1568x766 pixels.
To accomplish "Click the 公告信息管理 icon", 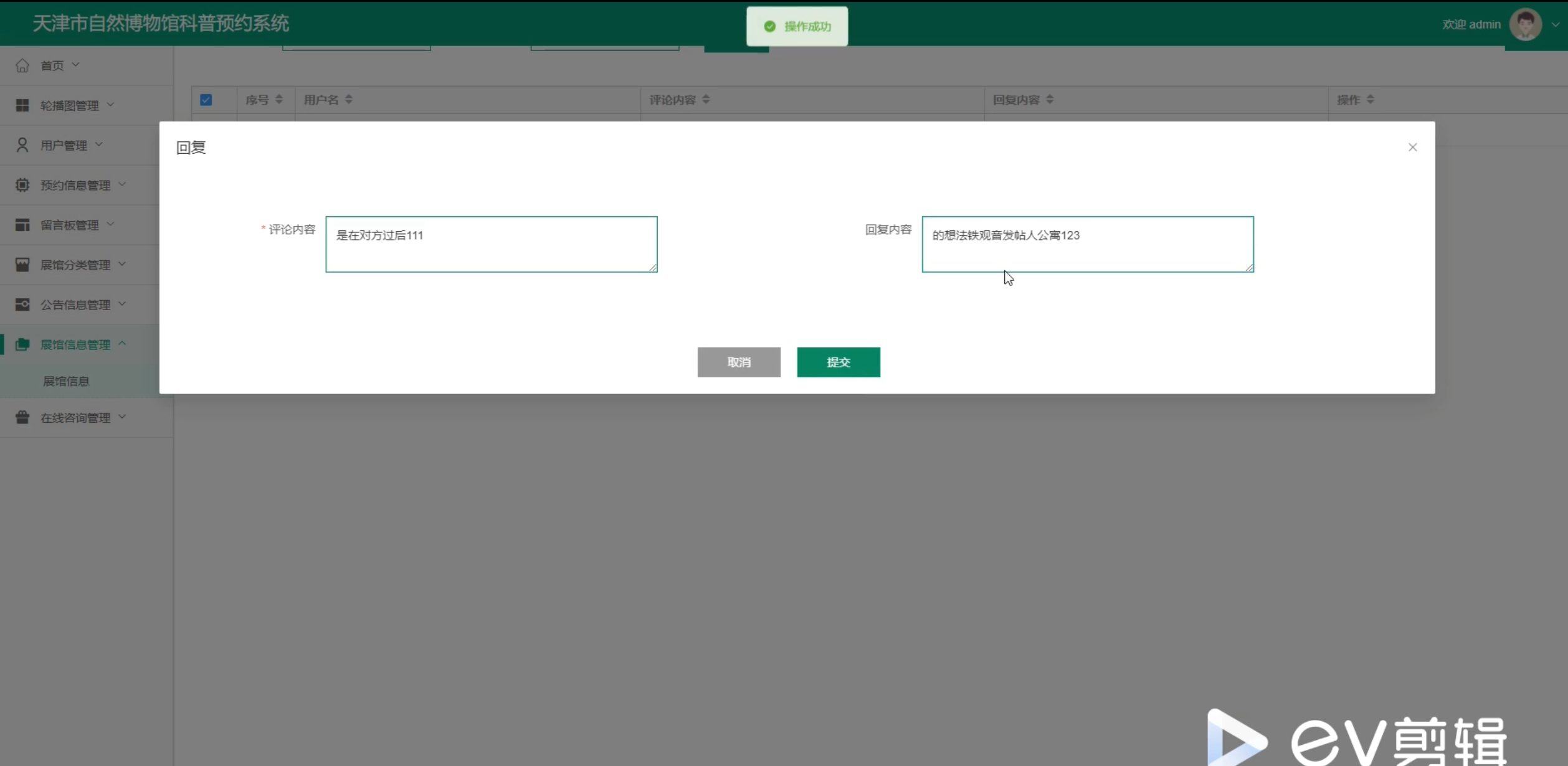I will coord(22,305).
